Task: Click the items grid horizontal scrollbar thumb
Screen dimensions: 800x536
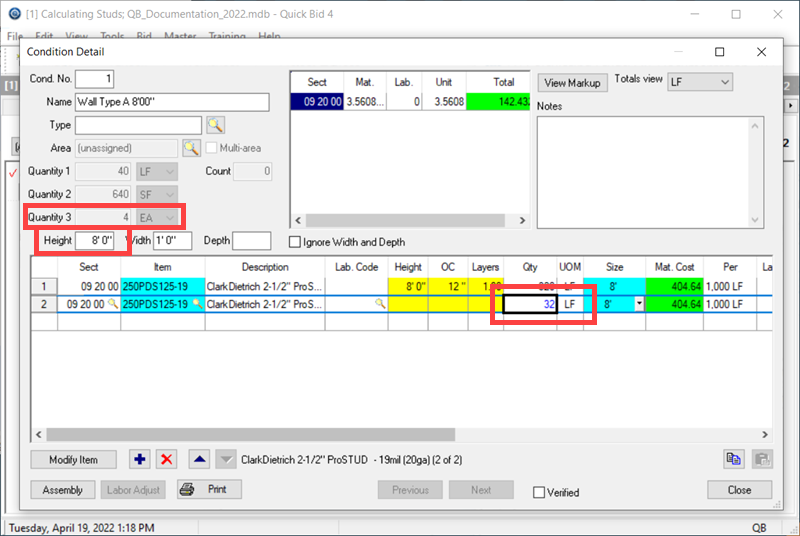Action: (x=251, y=435)
